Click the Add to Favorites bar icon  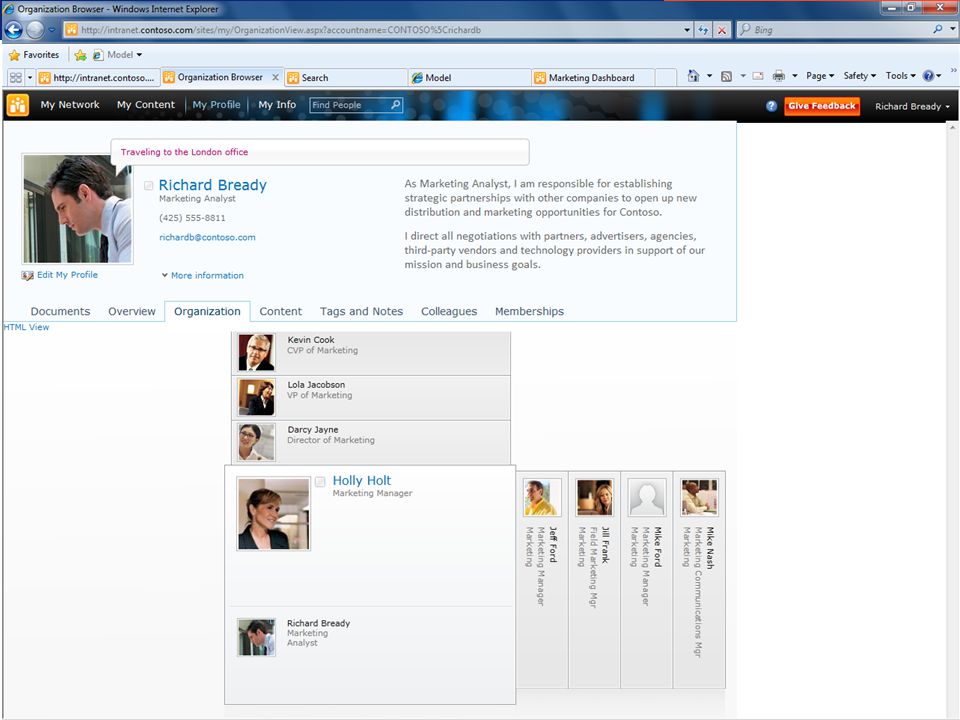(80, 55)
